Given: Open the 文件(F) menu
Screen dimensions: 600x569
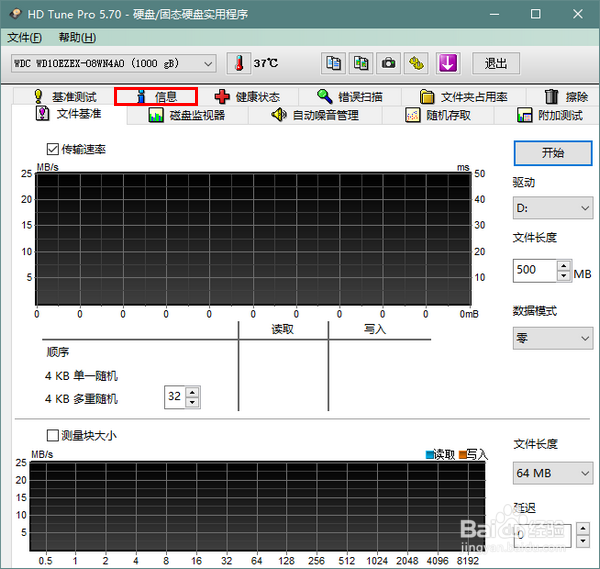Looking at the screenshot, I should pyautogui.click(x=24, y=37).
